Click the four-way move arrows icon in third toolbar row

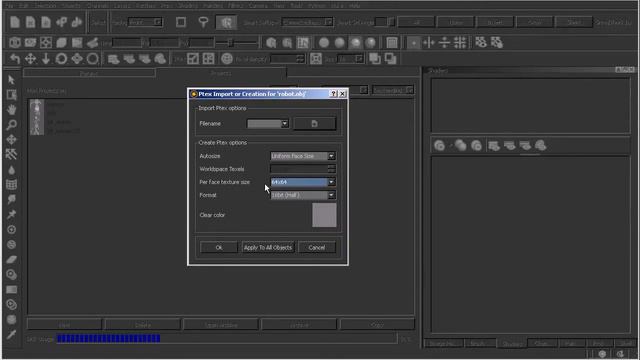click(30, 59)
